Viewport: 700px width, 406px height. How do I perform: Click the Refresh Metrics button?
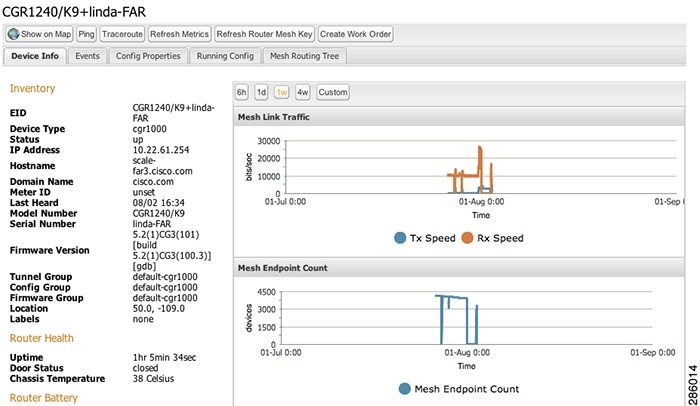pos(179,34)
